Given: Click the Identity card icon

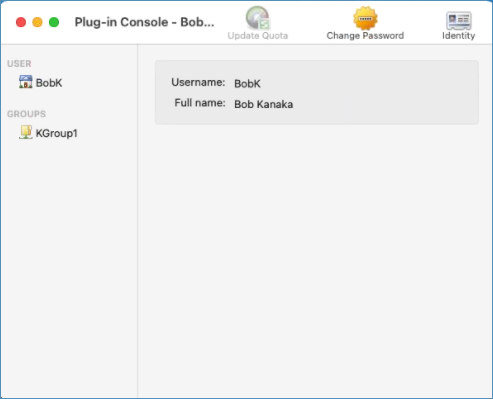Looking at the screenshot, I should click(x=459, y=20).
